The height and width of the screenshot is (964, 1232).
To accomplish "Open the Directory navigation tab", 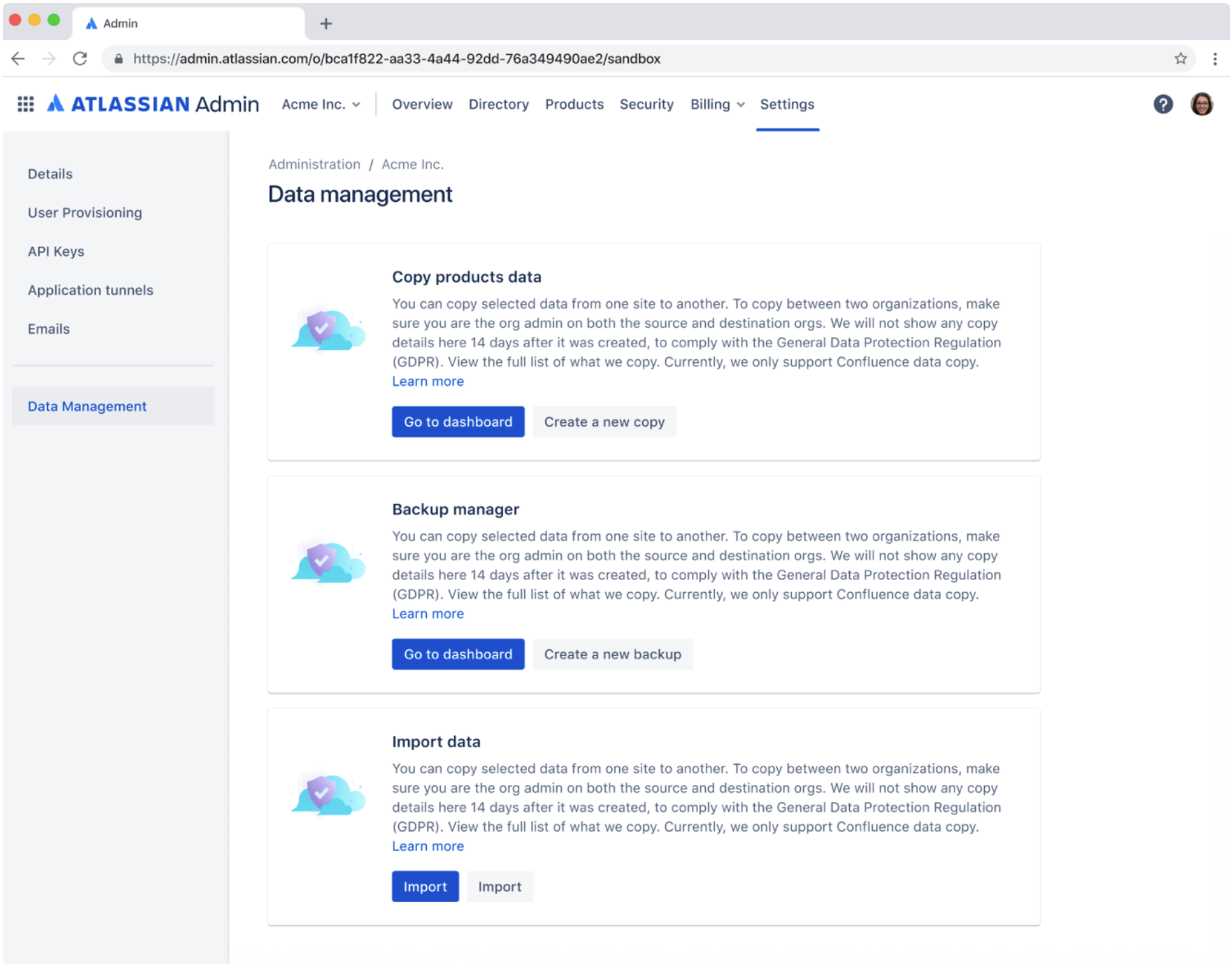I will [498, 104].
